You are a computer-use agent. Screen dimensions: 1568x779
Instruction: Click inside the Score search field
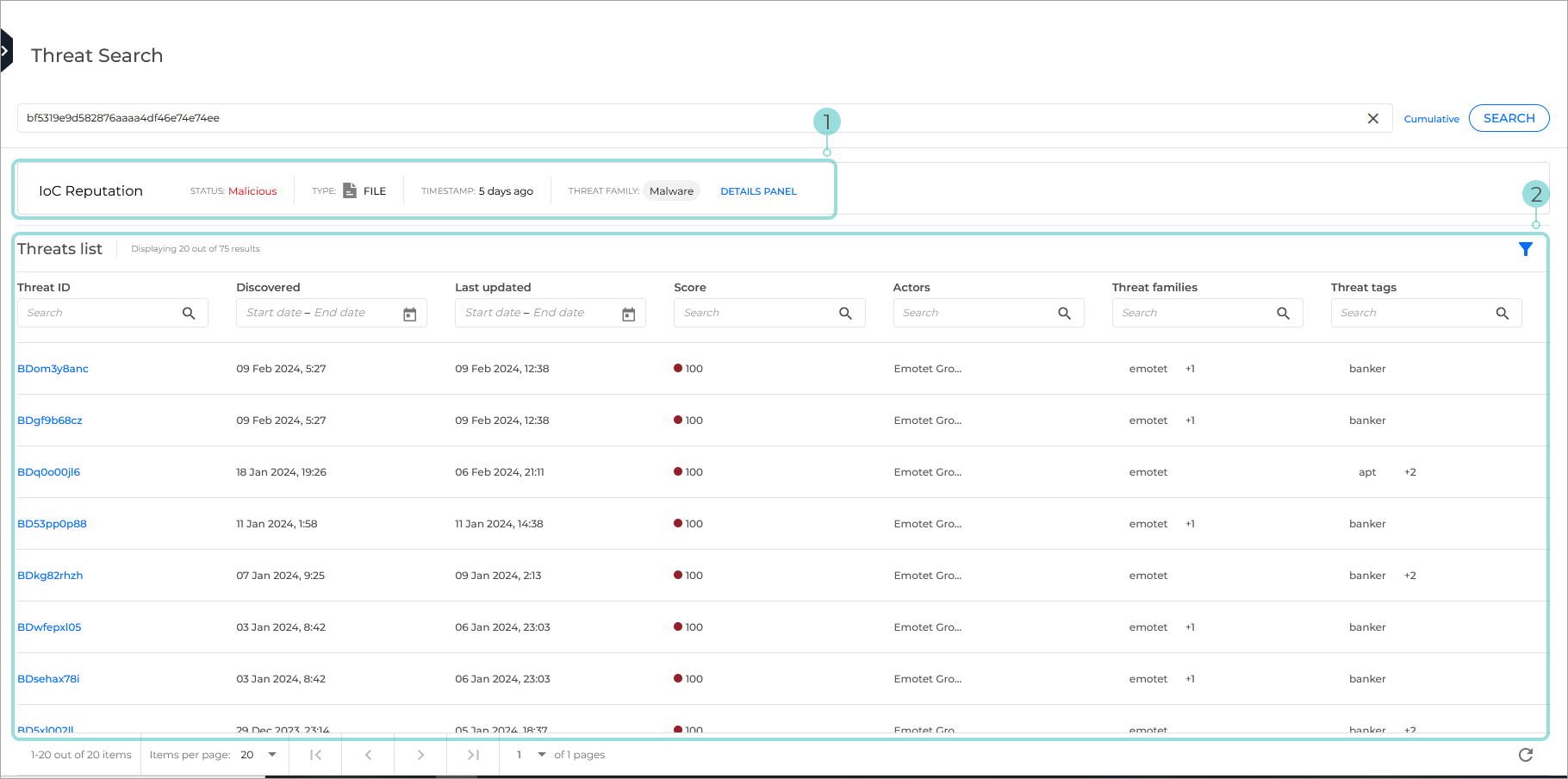tap(758, 313)
